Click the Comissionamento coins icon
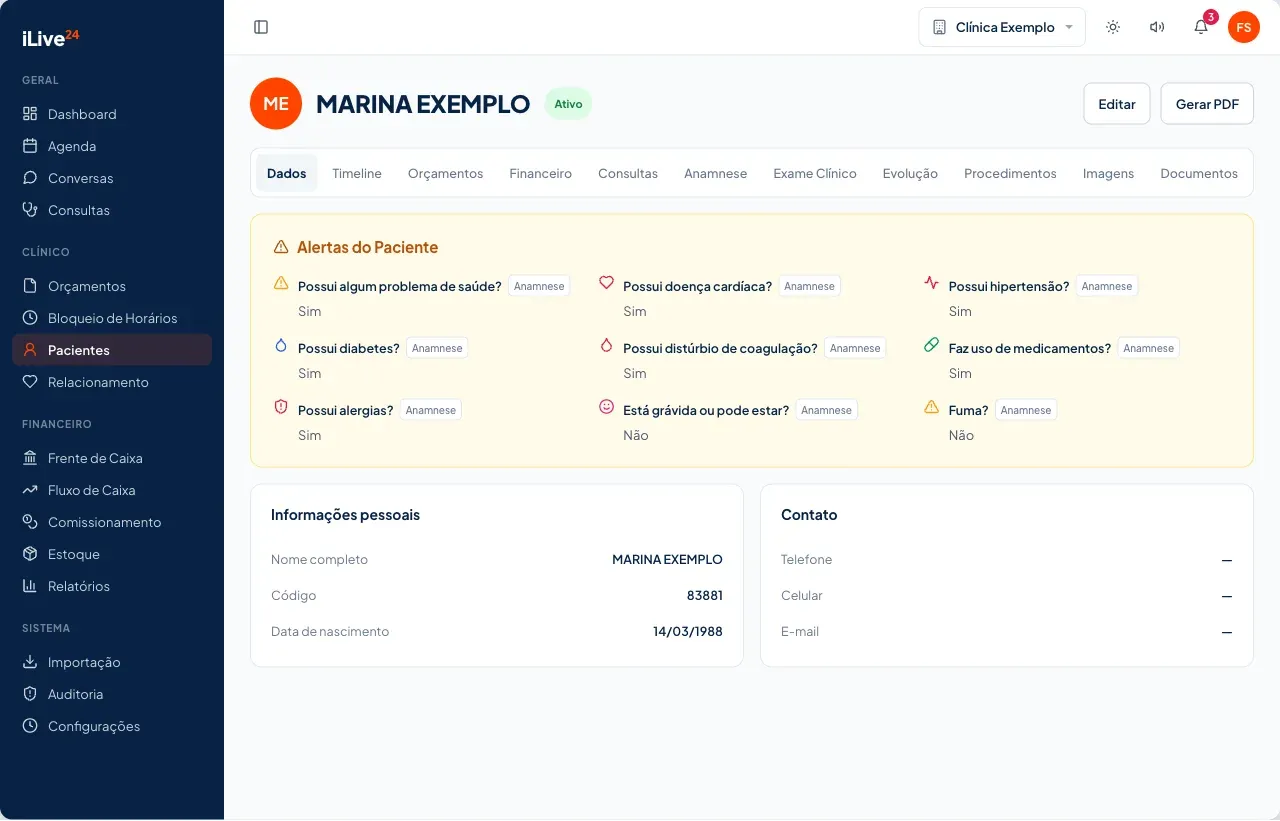1280x821 pixels. click(x=30, y=522)
